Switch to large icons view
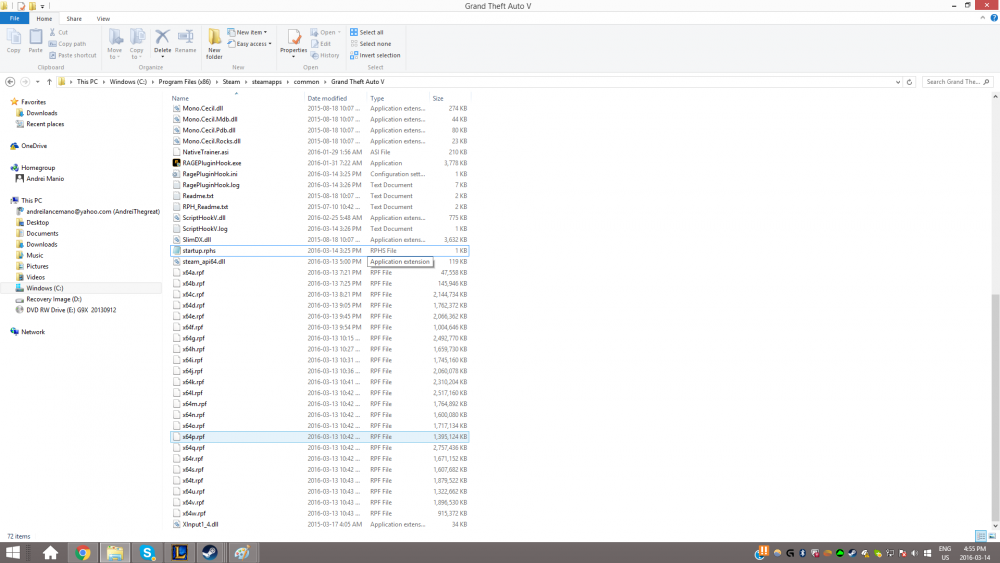This screenshot has width=1000, height=563. (x=992, y=536)
